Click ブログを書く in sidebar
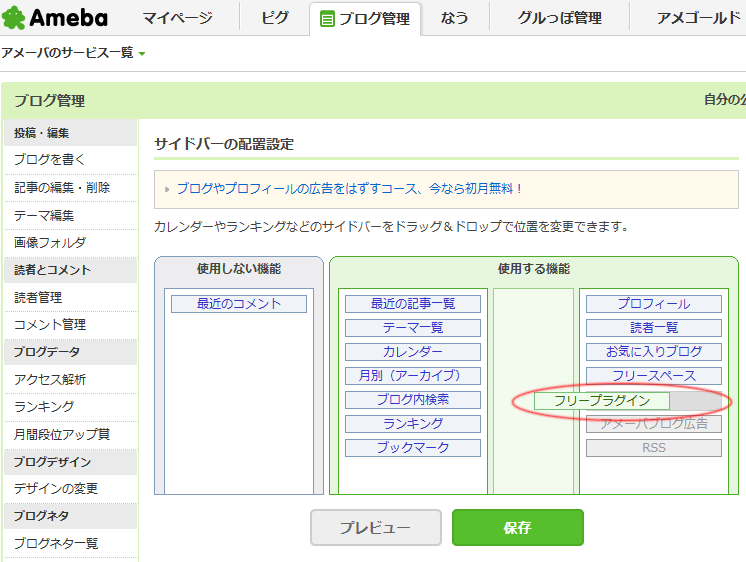This screenshot has width=746, height=562. tap(49, 159)
